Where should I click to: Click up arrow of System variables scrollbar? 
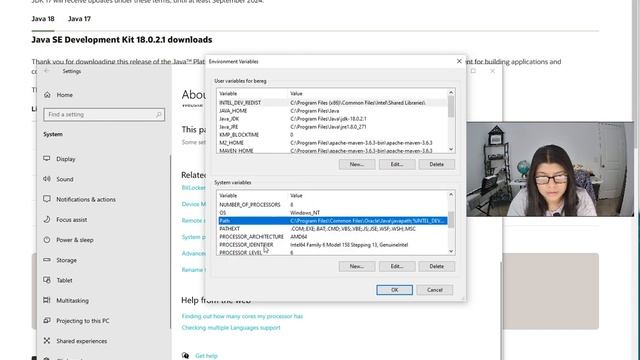pos(451,195)
